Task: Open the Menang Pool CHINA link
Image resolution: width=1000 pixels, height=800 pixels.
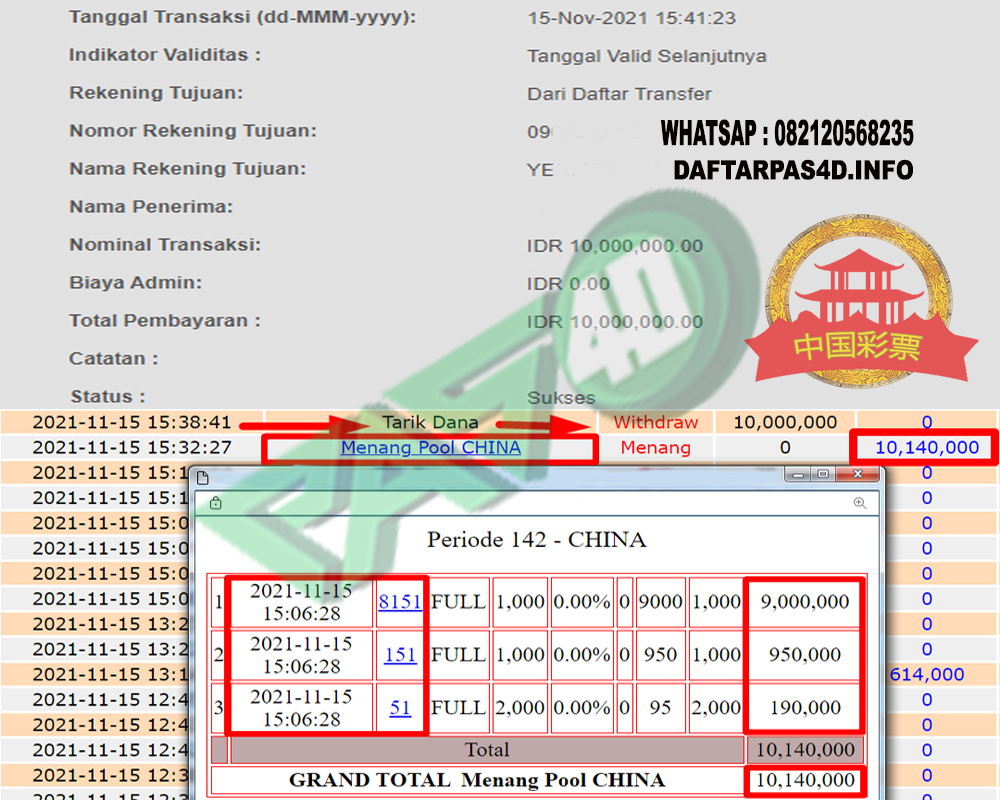Action: pos(430,448)
